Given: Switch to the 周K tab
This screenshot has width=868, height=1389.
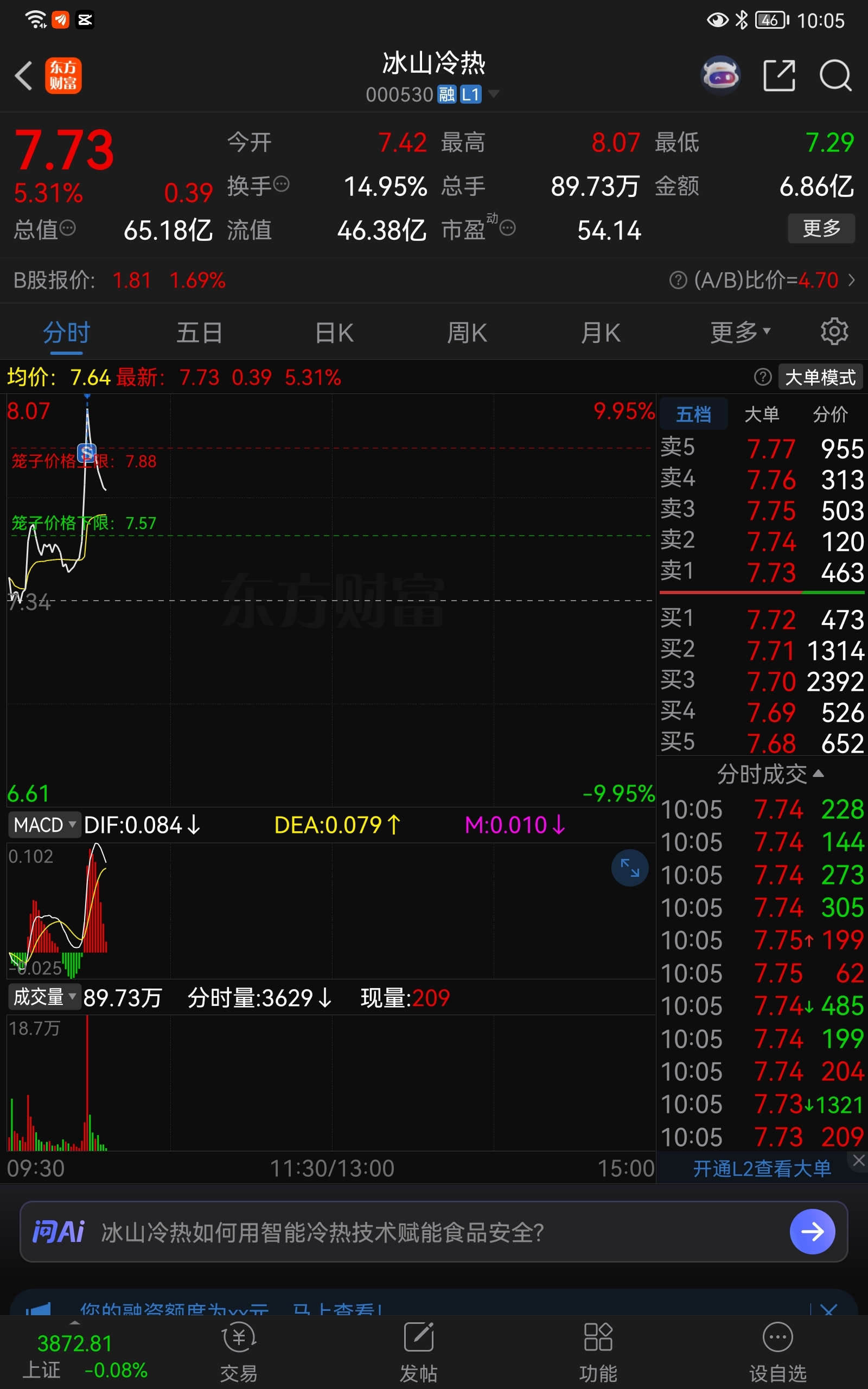Looking at the screenshot, I should pos(467,332).
